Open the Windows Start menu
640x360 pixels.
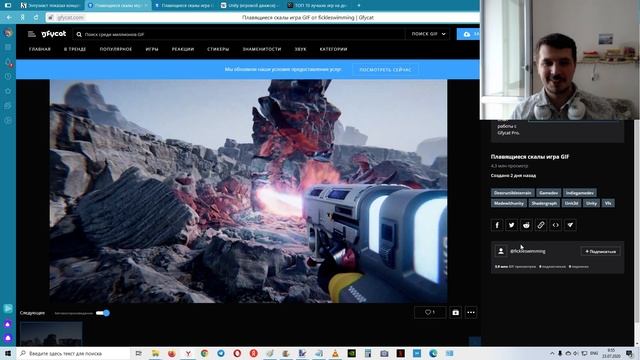point(8,353)
